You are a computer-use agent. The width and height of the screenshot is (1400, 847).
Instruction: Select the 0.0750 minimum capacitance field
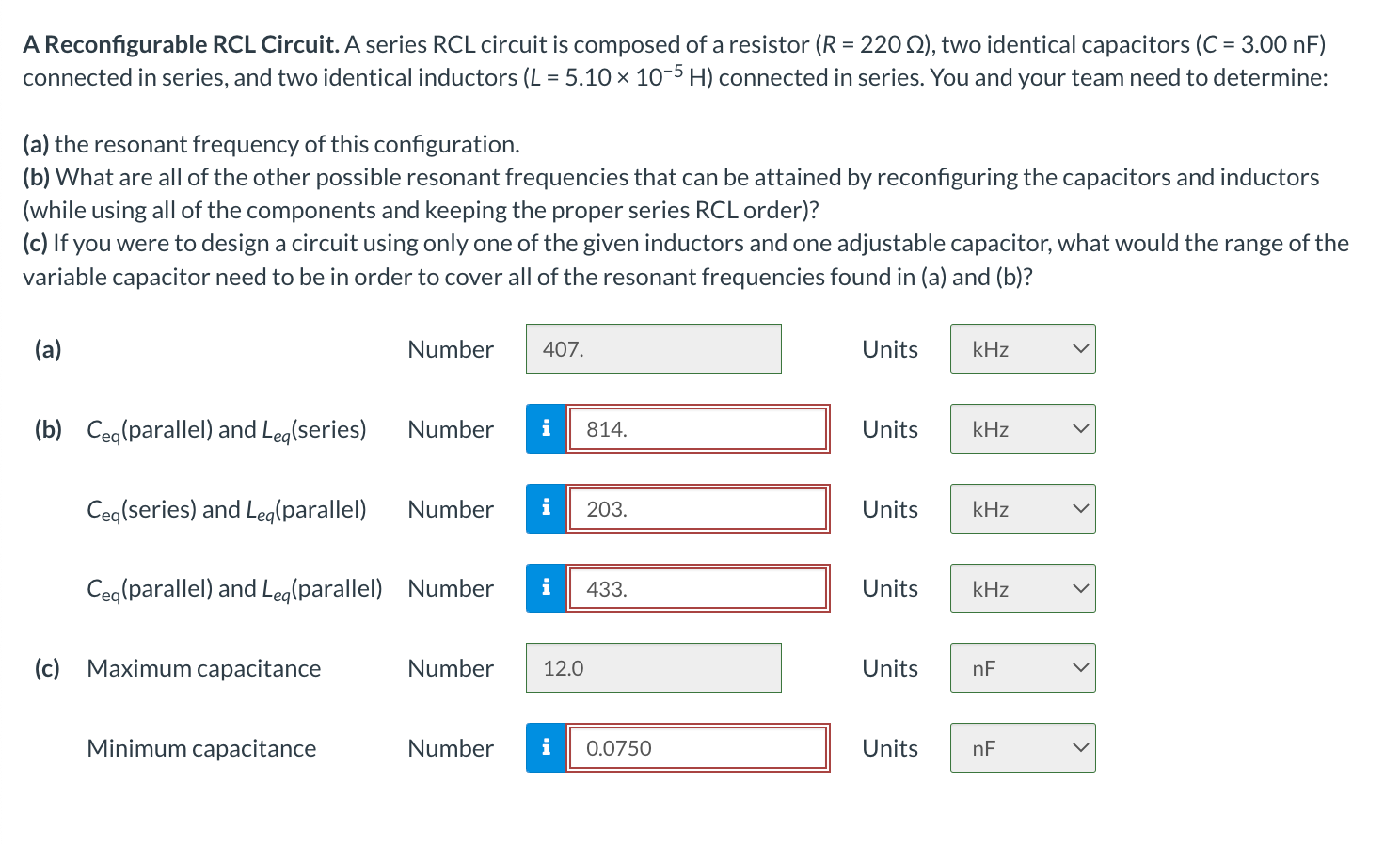[698, 748]
